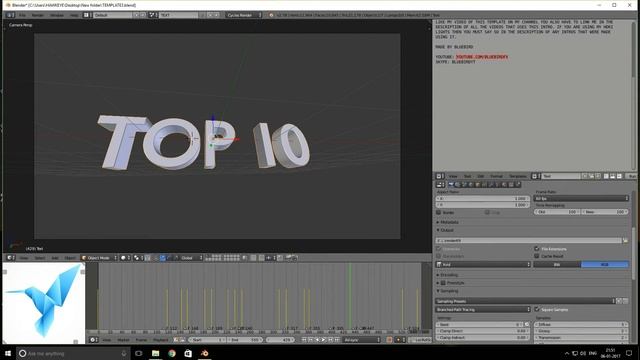Jump to the timeline's first frame

304,340
